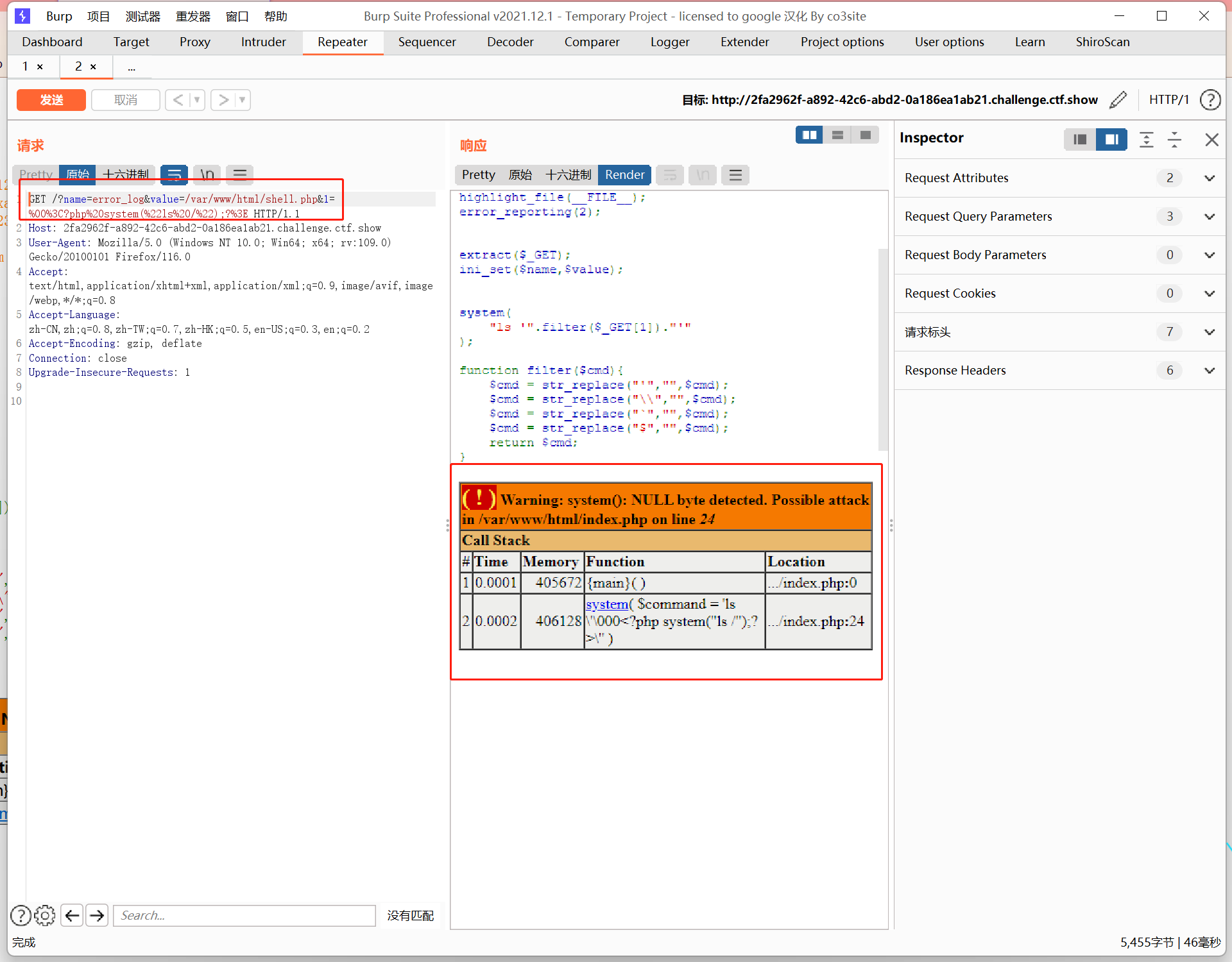1232x962 pixels.
Task: Open the 帮助 menu
Action: 276,16
